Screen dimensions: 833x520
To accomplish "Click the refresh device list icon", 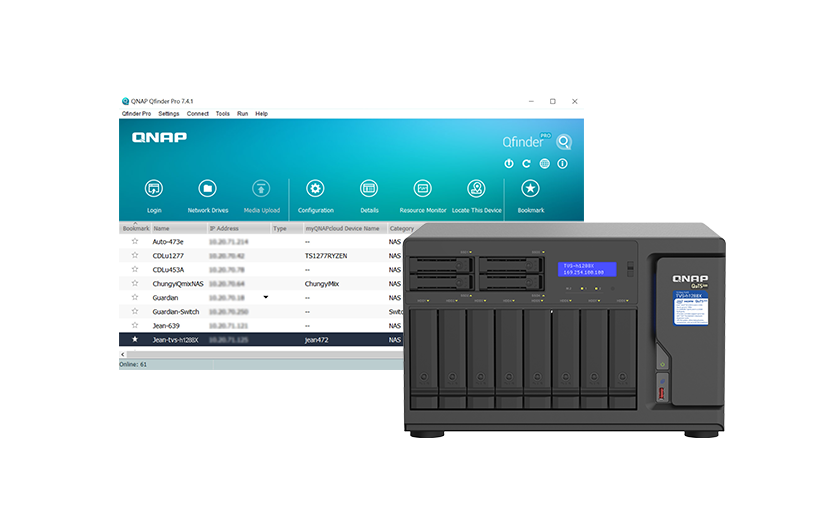I will (x=526, y=163).
